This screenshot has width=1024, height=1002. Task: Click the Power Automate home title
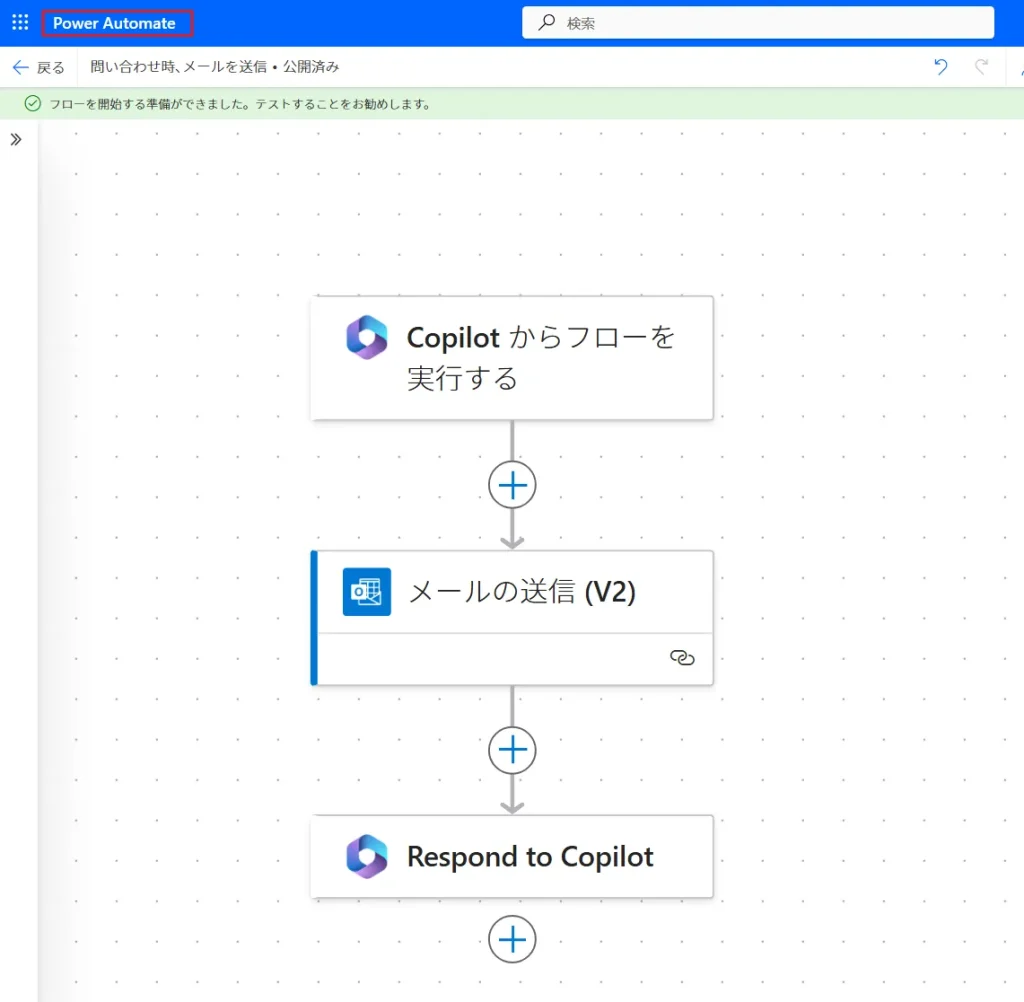(115, 23)
